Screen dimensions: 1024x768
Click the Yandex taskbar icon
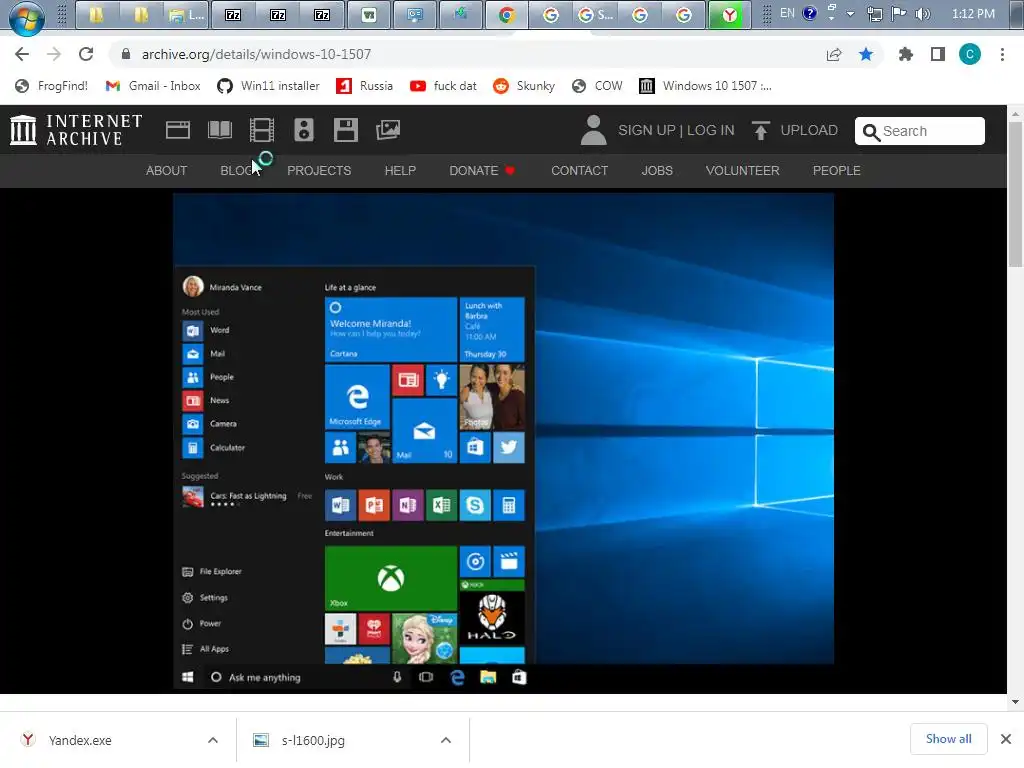click(729, 14)
